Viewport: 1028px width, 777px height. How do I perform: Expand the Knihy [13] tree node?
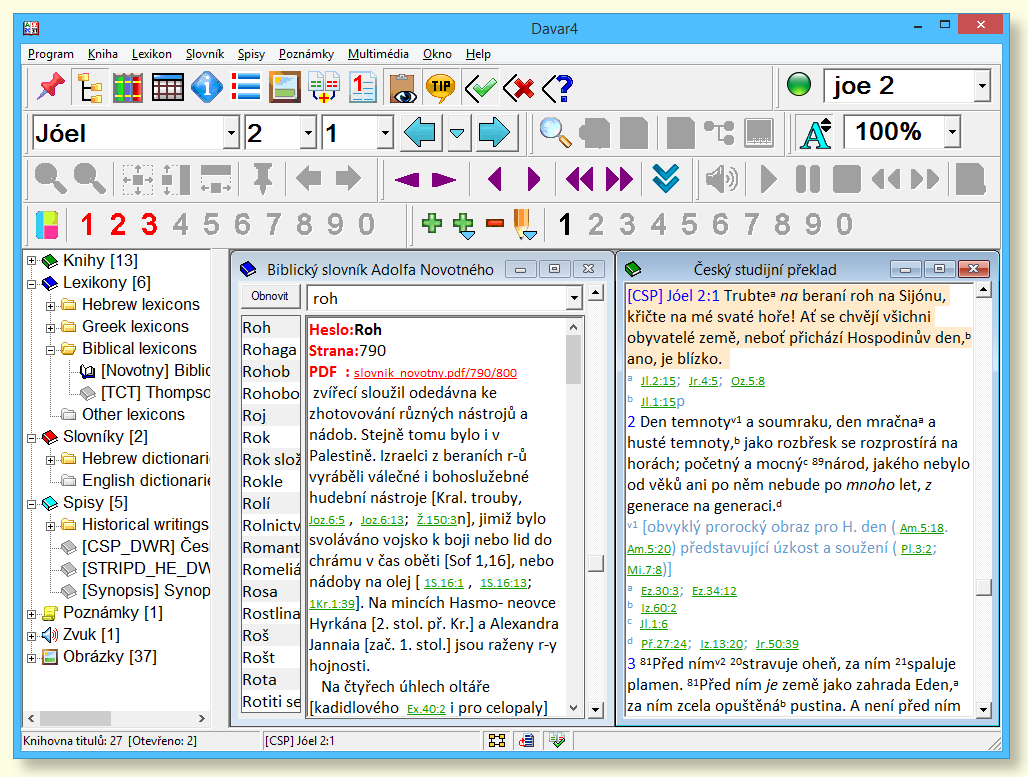tap(32, 261)
